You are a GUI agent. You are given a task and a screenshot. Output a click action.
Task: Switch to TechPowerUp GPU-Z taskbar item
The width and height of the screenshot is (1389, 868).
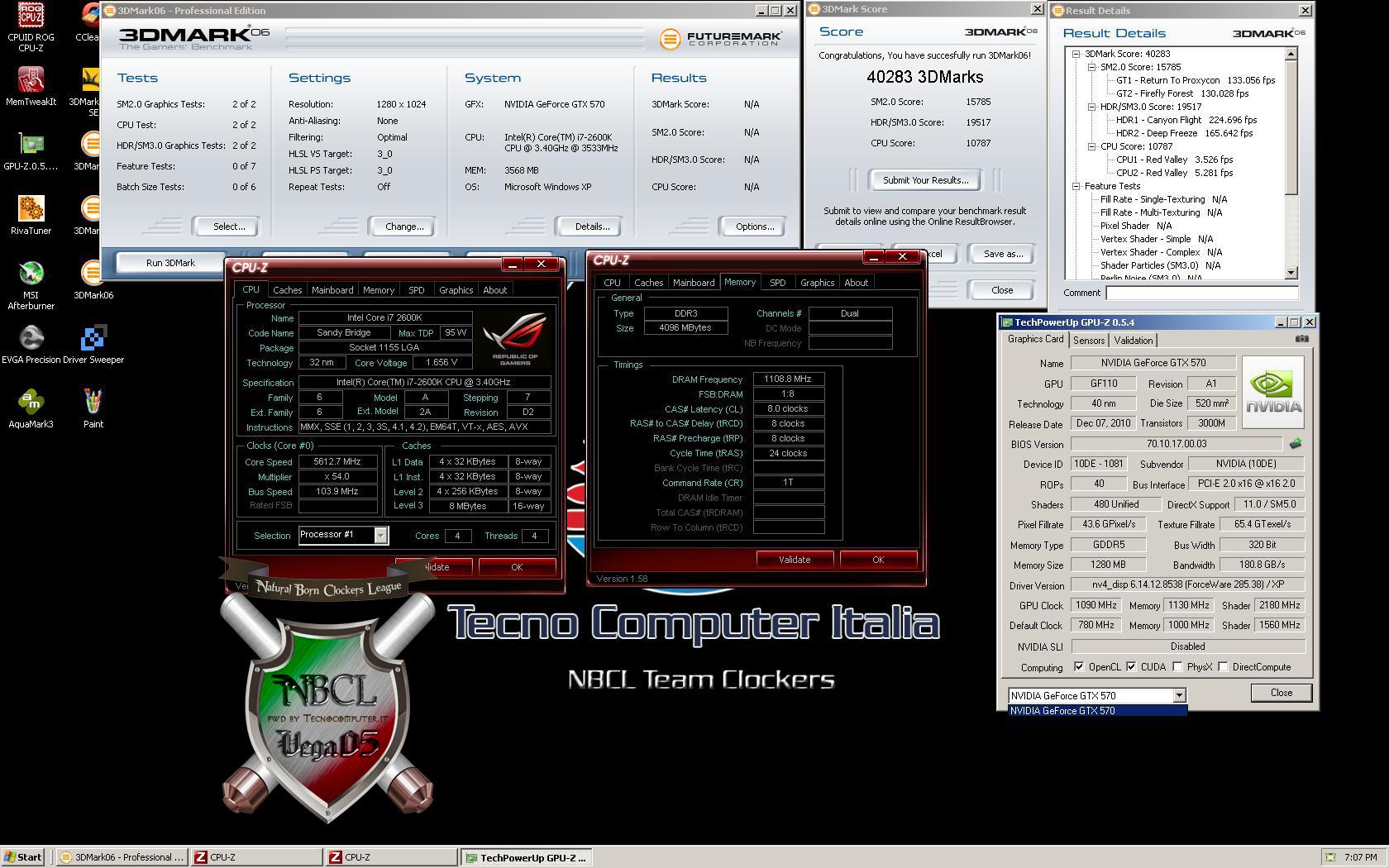(526, 857)
